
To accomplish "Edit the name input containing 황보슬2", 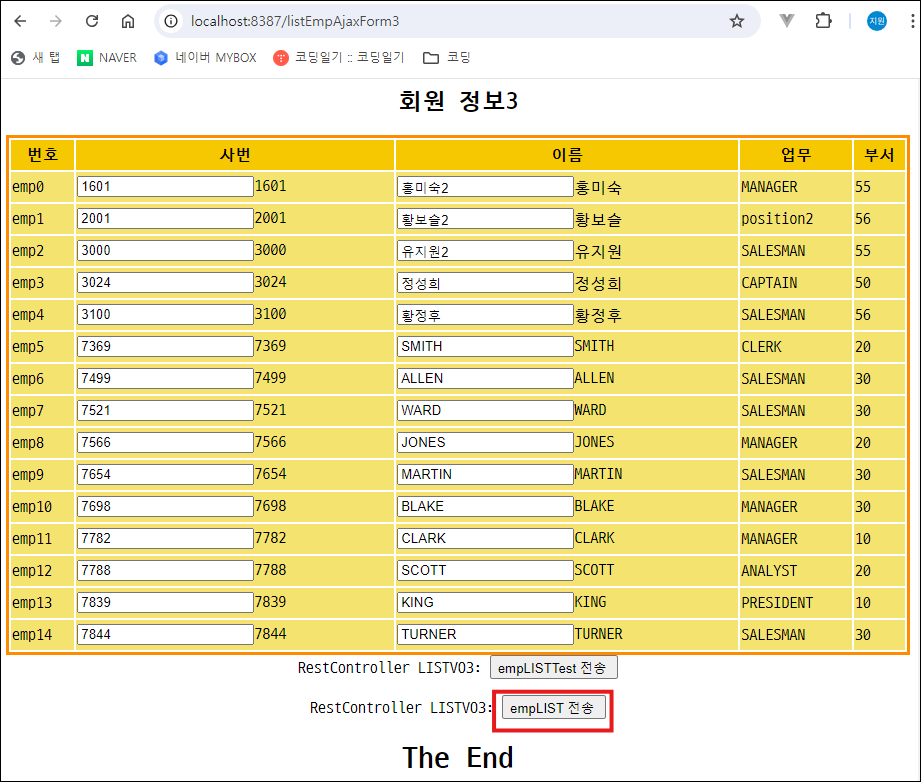I will [485, 219].
